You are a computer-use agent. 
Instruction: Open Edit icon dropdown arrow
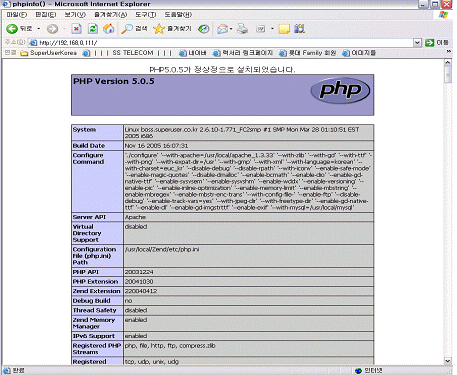click(x=272, y=29)
